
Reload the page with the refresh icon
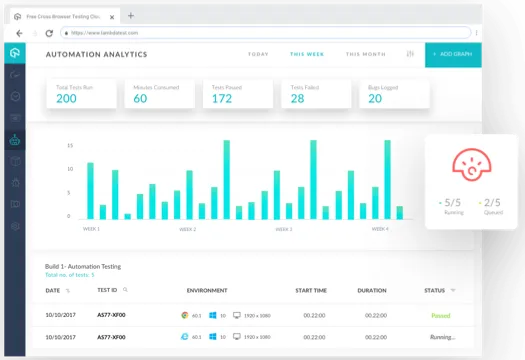[x=49, y=33]
